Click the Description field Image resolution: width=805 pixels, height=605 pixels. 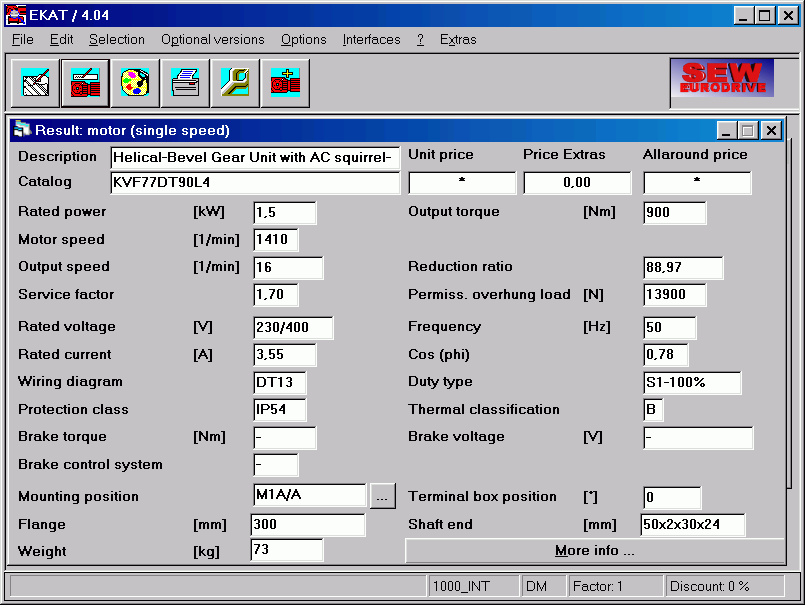[255, 158]
